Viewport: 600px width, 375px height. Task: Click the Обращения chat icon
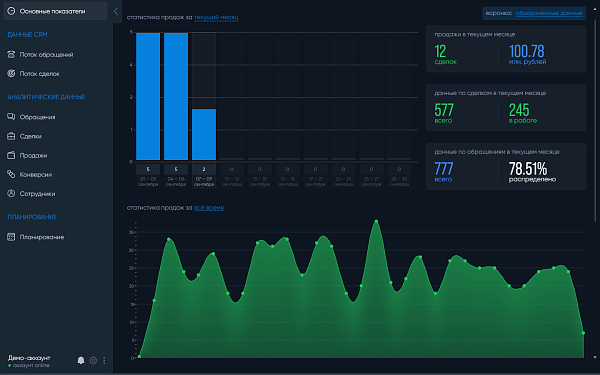point(11,117)
